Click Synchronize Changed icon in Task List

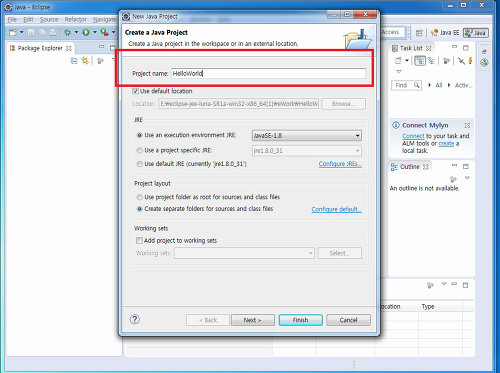coord(461,61)
